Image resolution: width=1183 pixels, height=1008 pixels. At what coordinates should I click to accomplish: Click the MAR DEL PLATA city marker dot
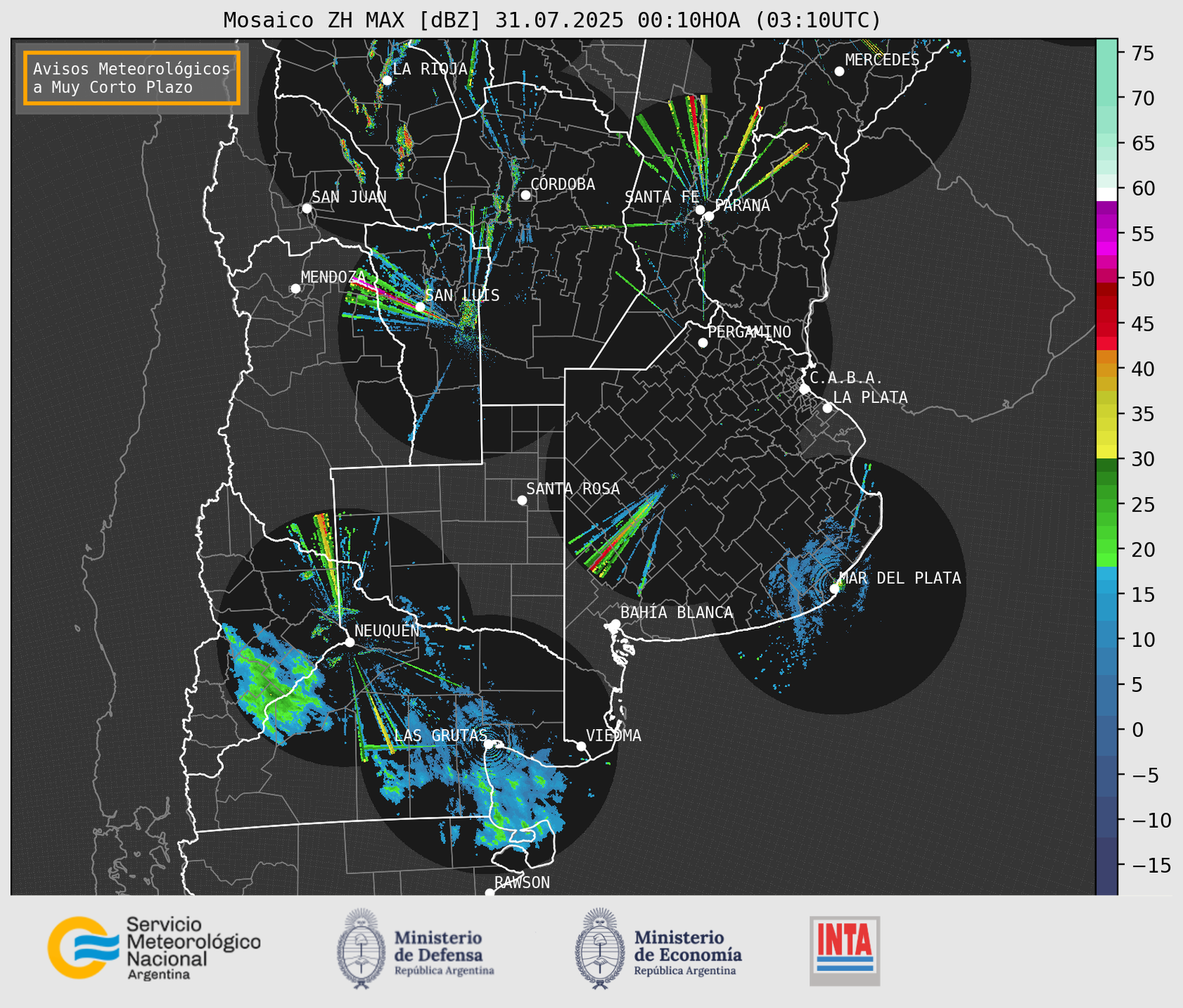[834, 589]
